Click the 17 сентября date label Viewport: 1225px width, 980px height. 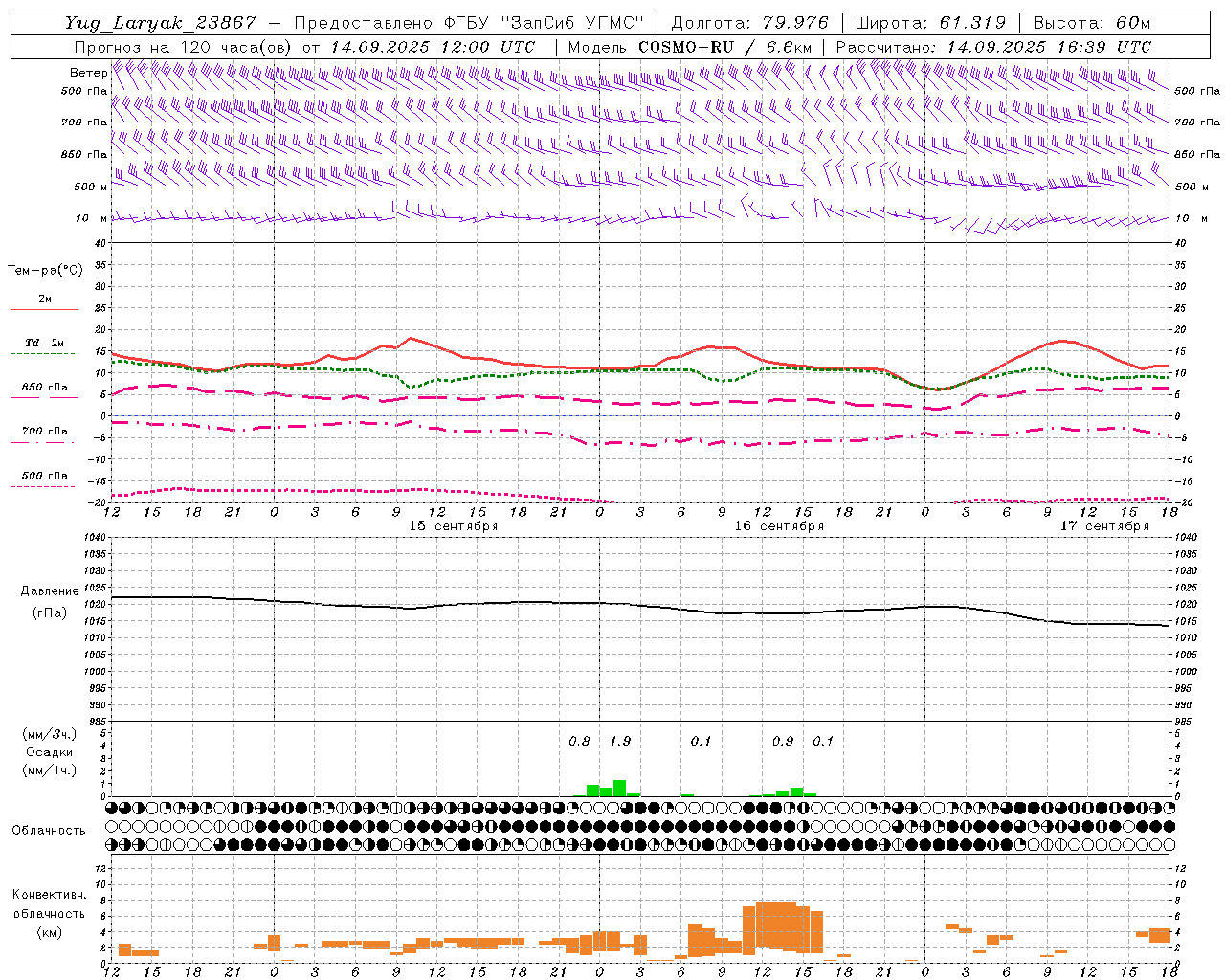pyautogui.click(x=1104, y=526)
